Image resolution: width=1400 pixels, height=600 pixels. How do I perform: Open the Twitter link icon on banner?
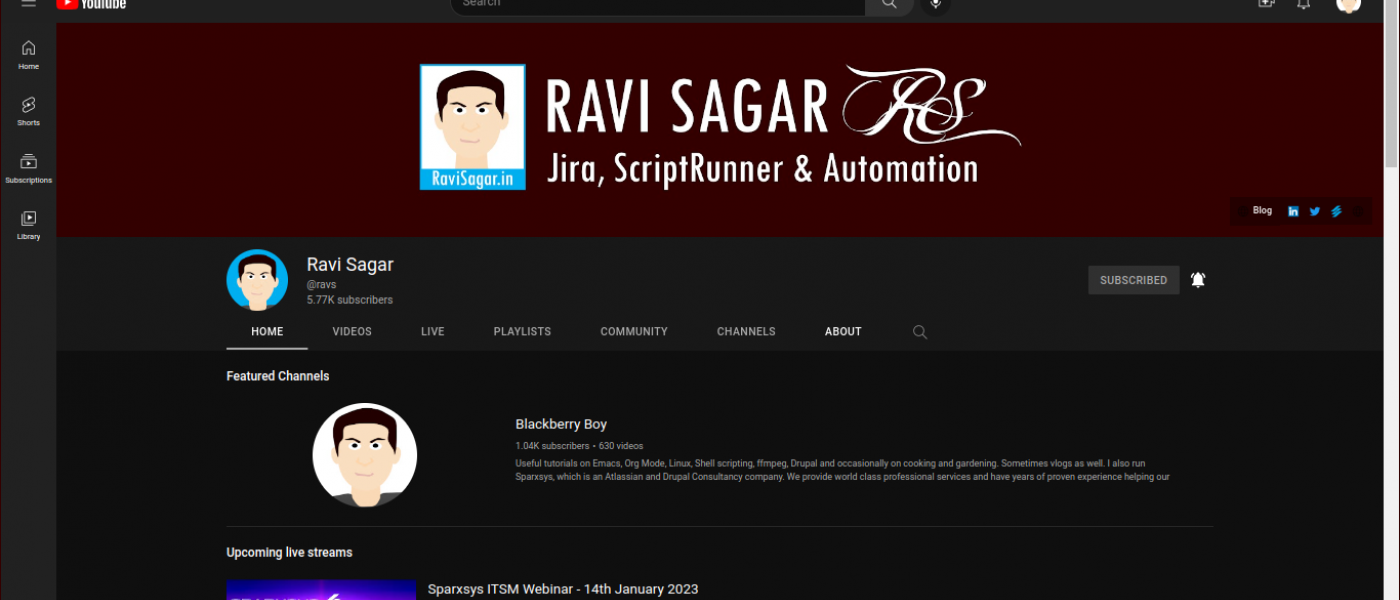pyautogui.click(x=1314, y=211)
